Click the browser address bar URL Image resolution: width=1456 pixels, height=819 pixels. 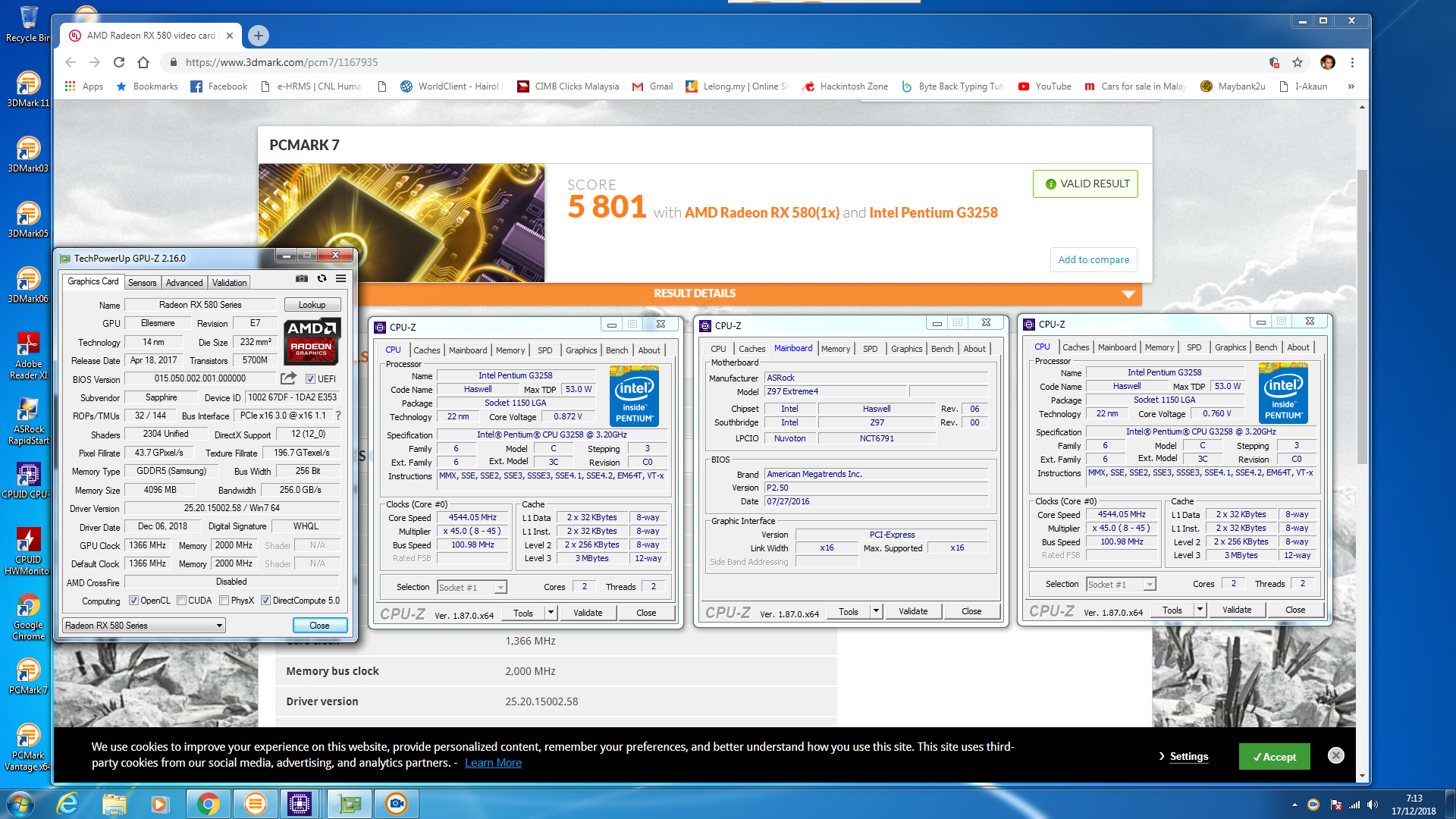(x=281, y=62)
